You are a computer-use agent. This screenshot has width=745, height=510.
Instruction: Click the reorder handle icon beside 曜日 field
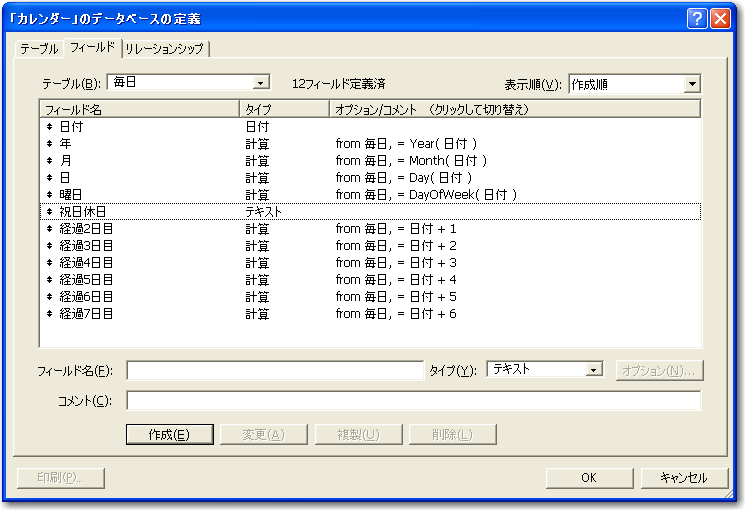(49, 195)
